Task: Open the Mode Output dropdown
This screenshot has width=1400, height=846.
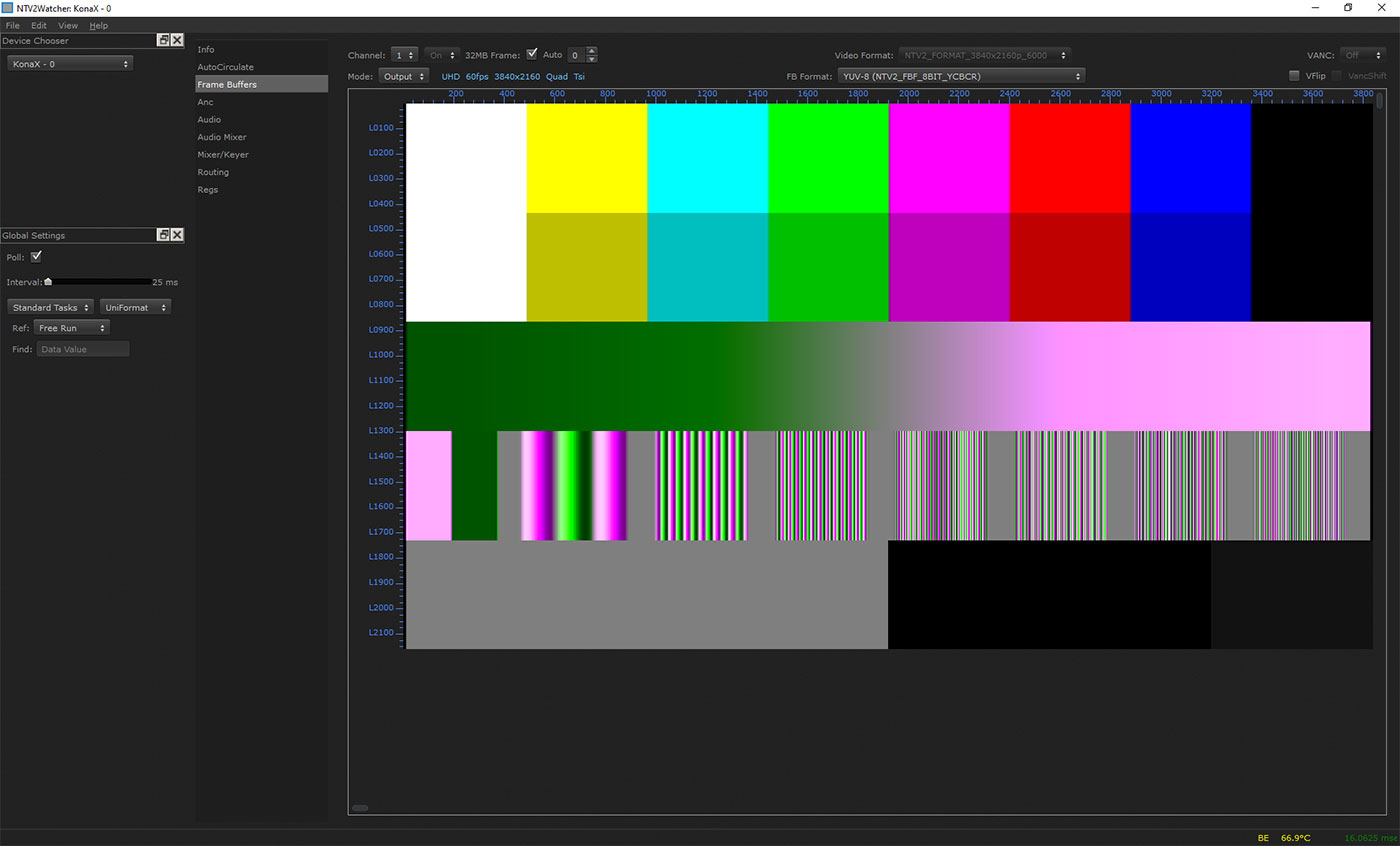Action: (x=404, y=76)
